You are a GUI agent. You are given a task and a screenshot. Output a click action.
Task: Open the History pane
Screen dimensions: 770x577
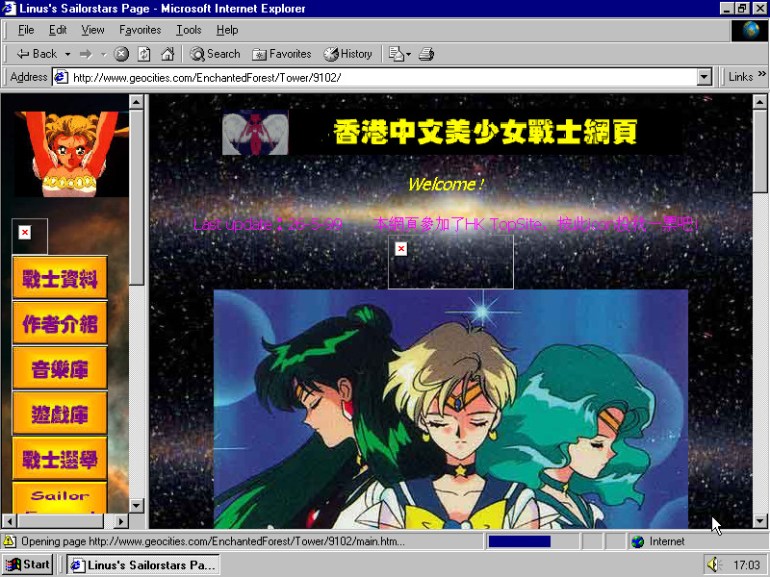[x=348, y=54]
